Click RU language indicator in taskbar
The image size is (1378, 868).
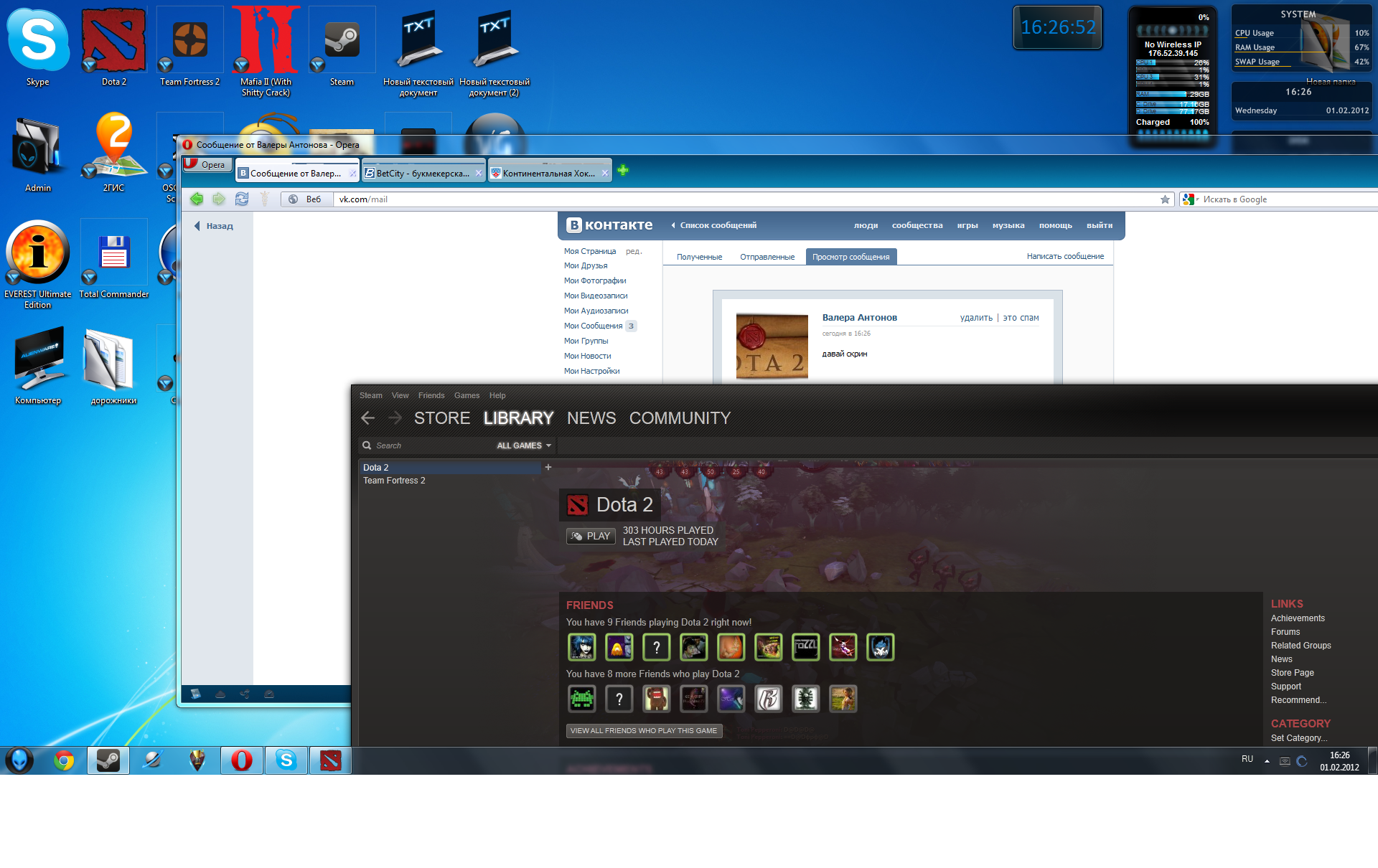pyautogui.click(x=1247, y=759)
